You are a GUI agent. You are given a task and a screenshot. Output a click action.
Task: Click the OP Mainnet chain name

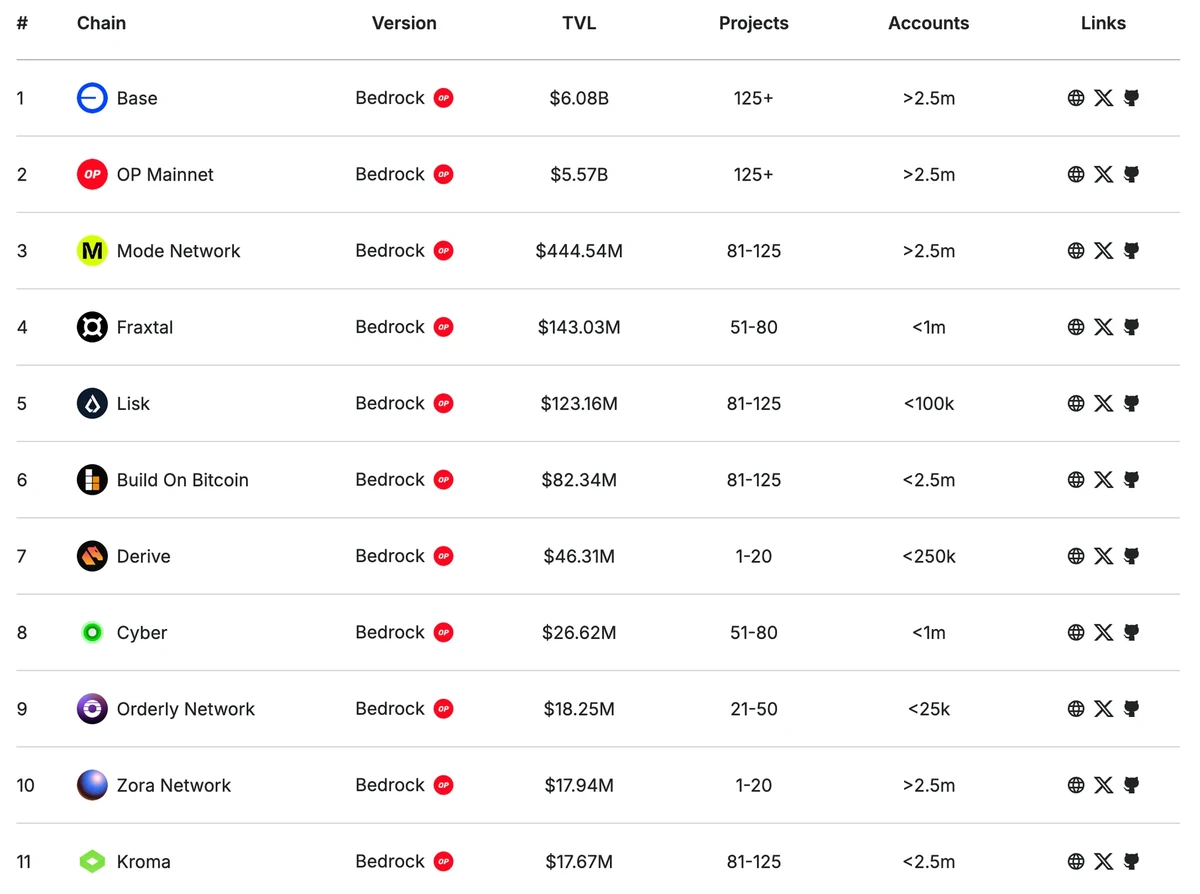[x=165, y=174]
